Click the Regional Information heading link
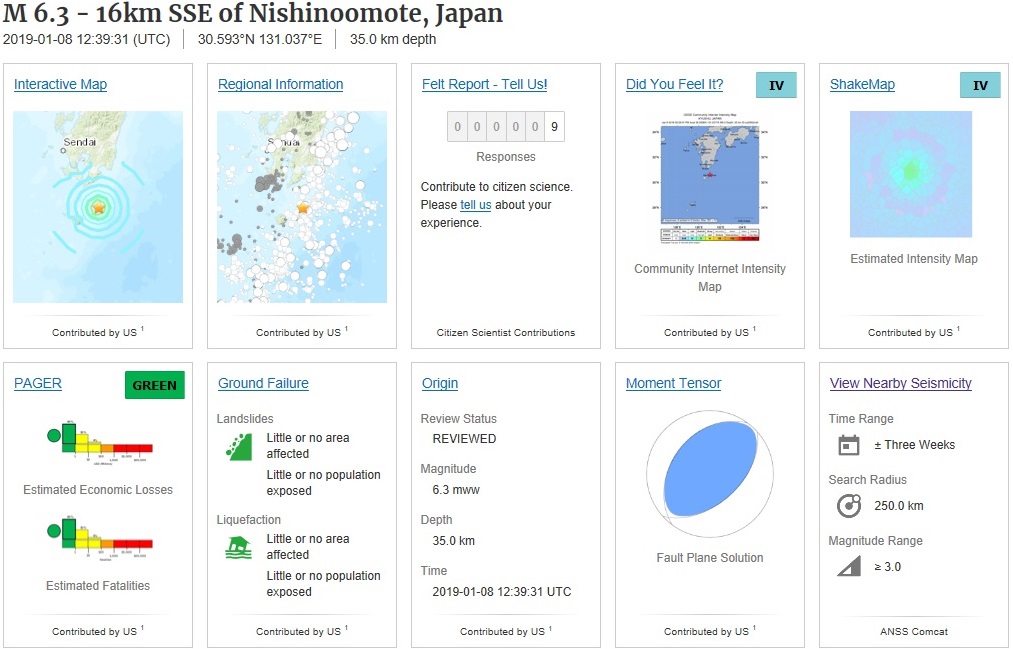Viewport: 1013px width, 649px height. pyautogui.click(x=280, y=85)
